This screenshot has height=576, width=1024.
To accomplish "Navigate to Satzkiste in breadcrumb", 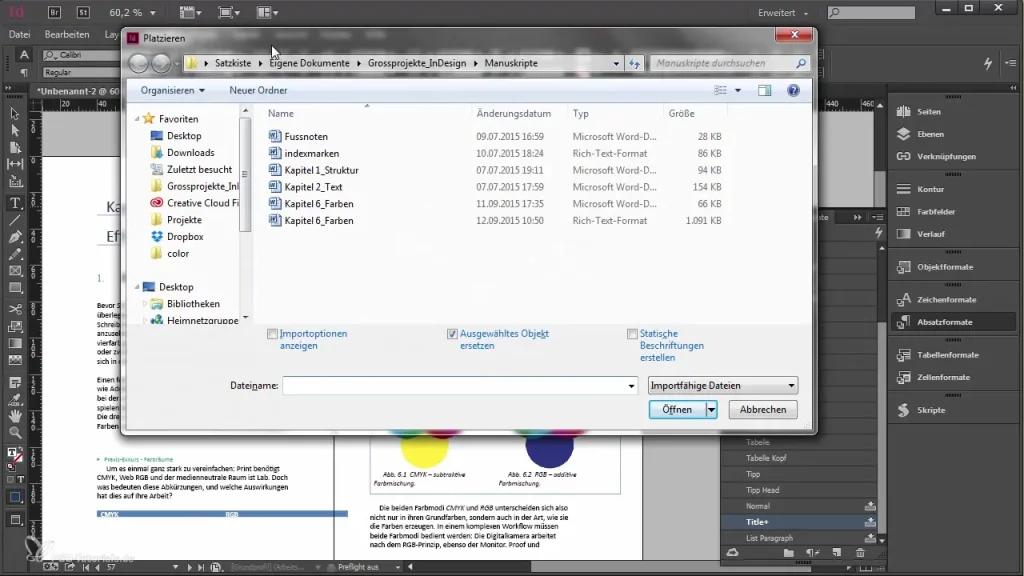I will 233,63.
